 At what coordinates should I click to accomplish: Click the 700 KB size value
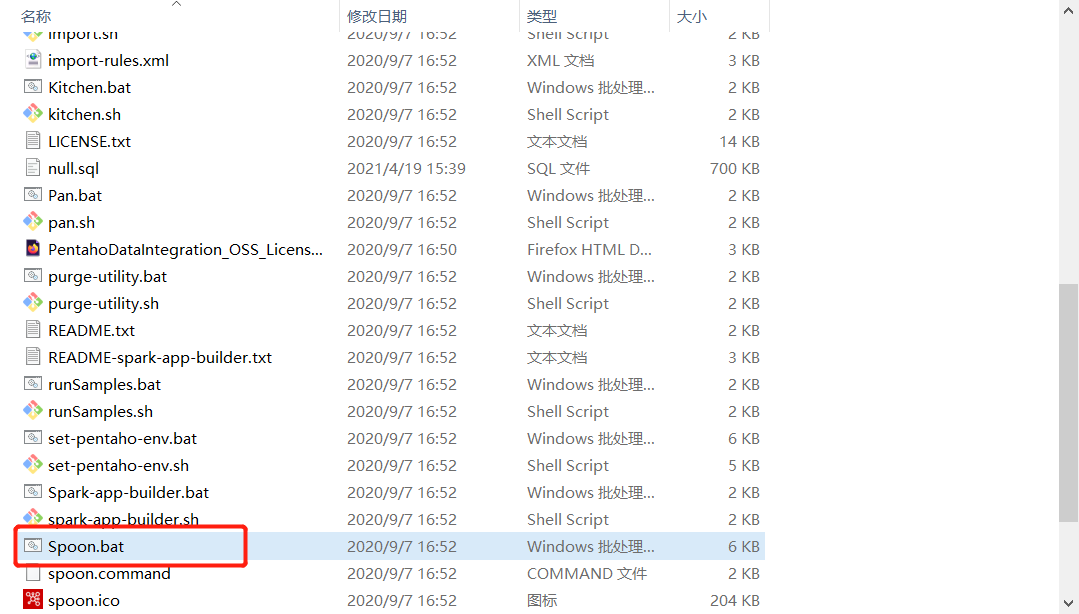(x=734, y=169)
